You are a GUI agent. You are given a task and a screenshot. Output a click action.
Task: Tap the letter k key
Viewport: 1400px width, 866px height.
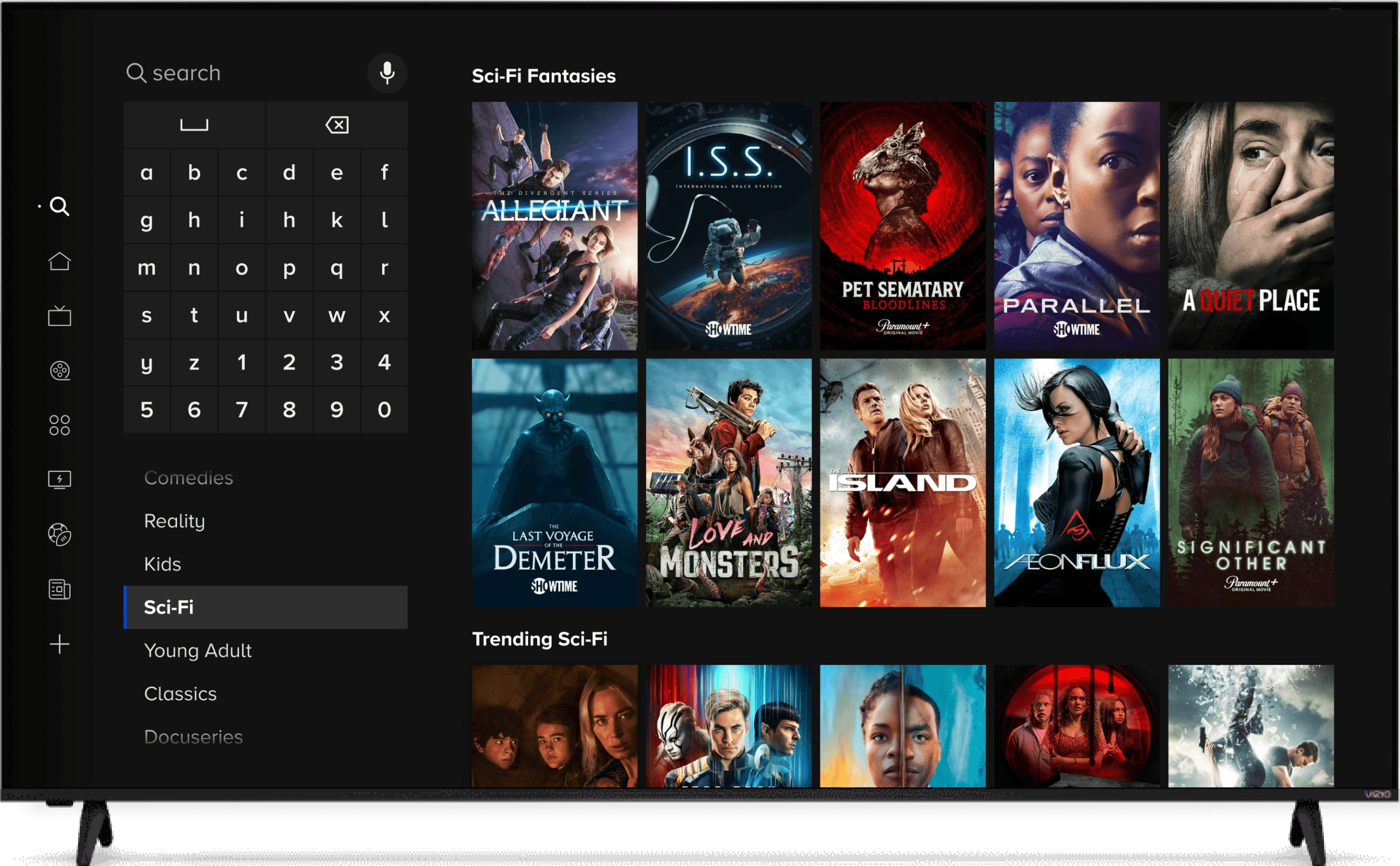coord(337,220)
